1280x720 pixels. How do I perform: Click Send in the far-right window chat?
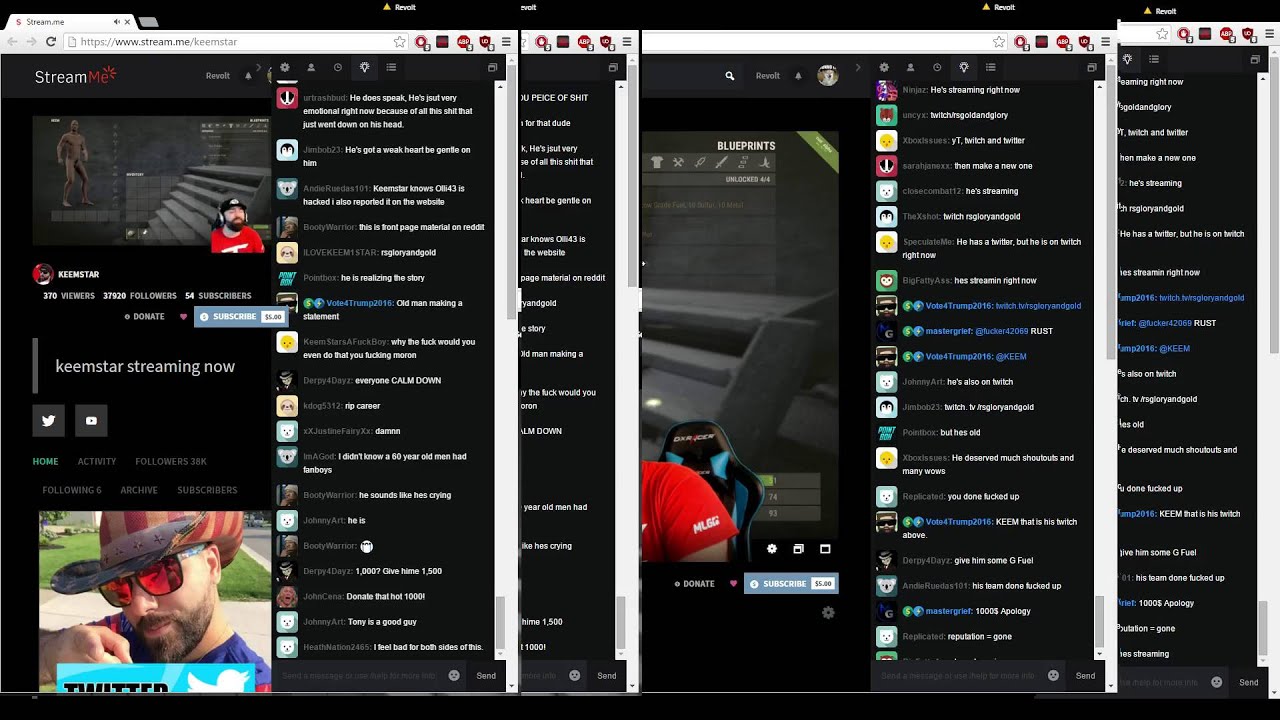[x=1249, y=683]
